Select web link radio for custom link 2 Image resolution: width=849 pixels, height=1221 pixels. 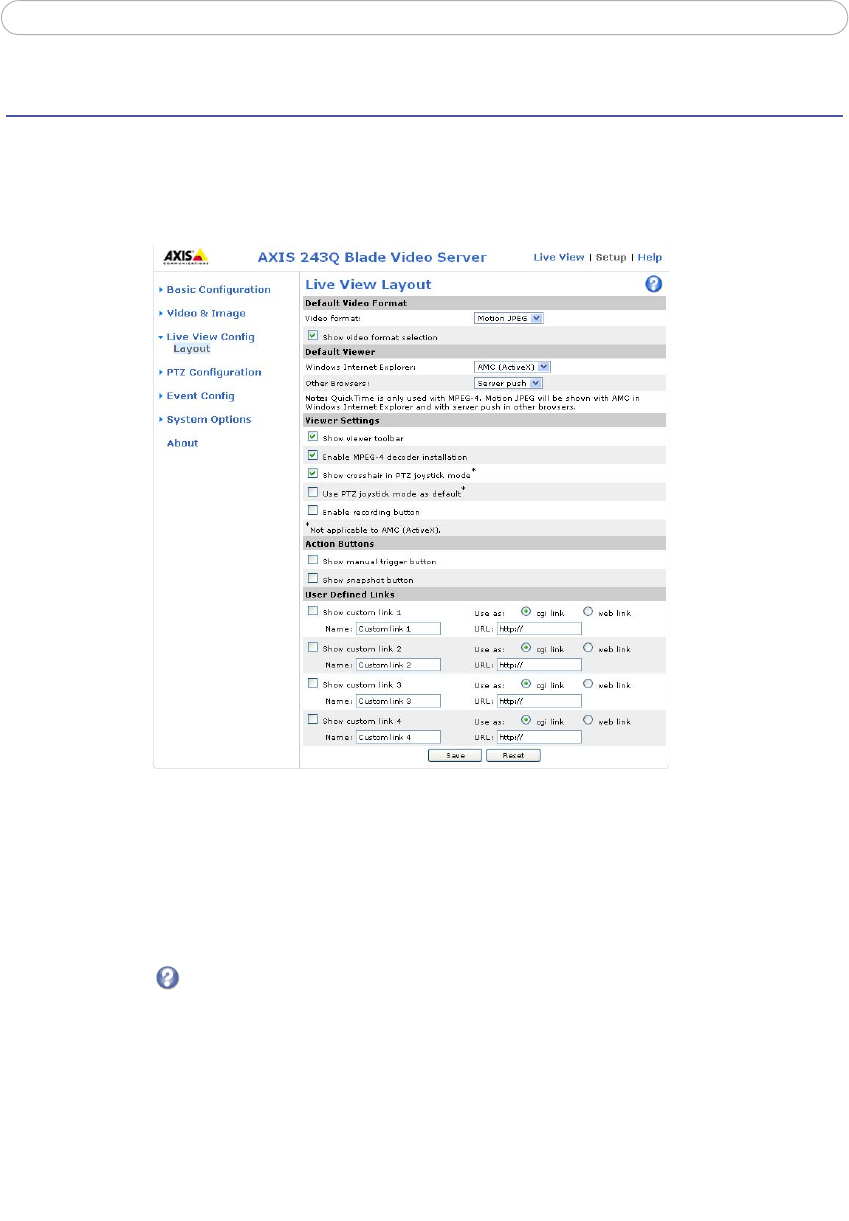[x=588, y=647]
